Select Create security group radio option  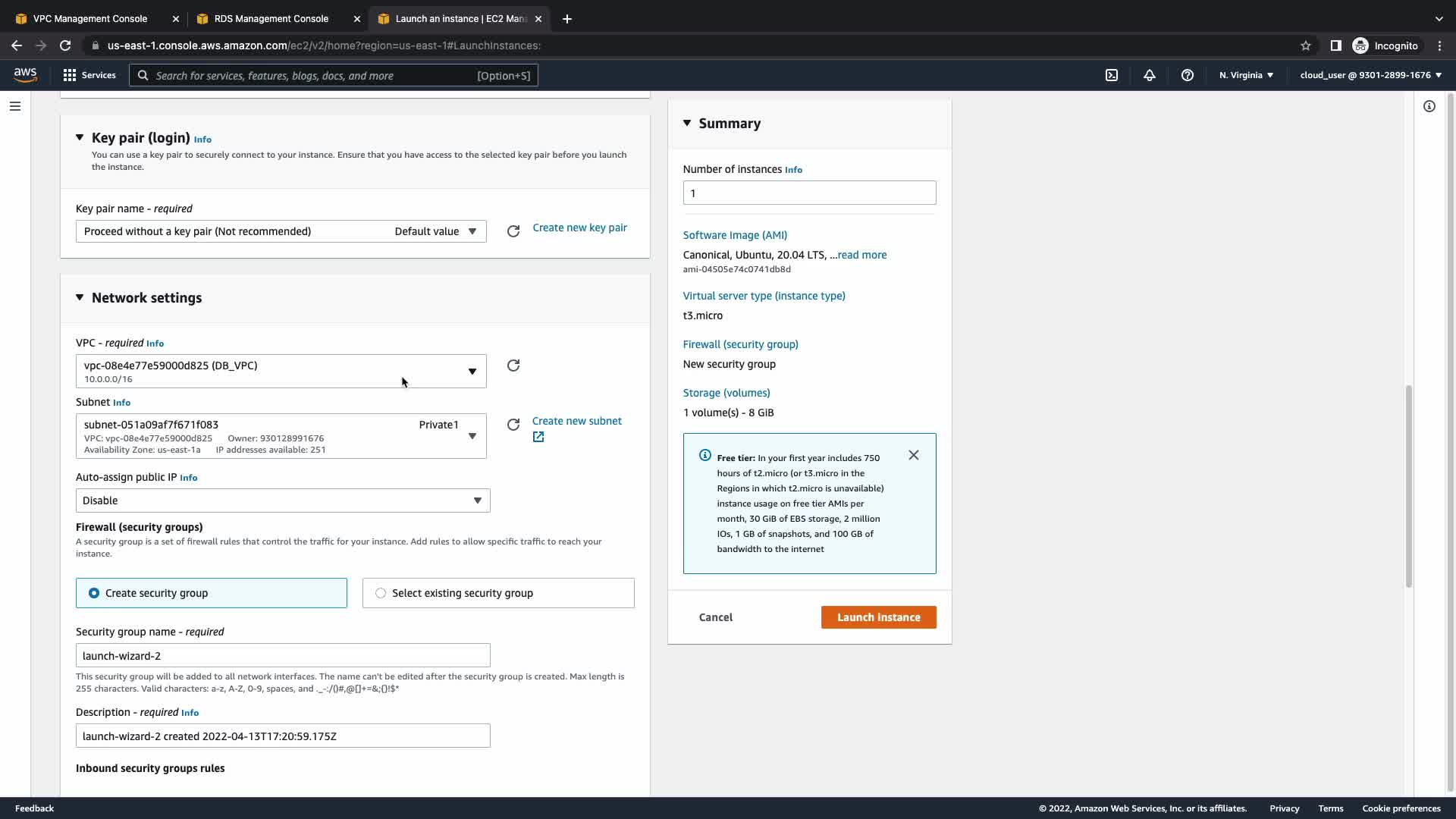[94, 593]
